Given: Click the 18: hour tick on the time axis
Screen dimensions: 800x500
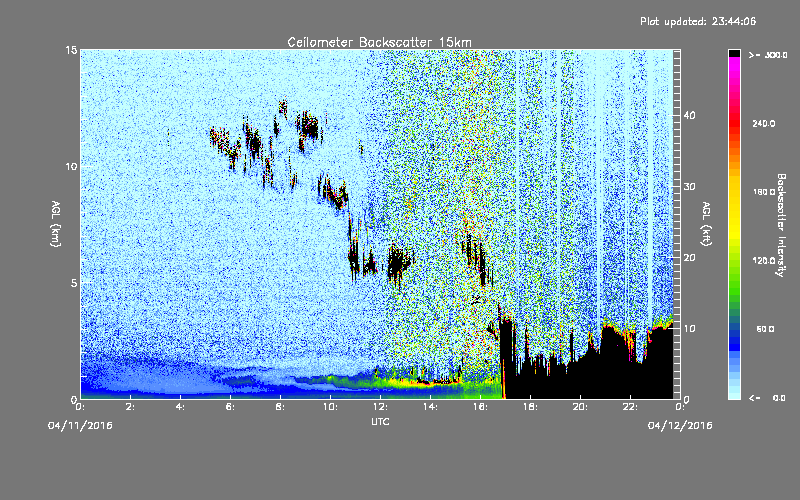Looking at the screenshot, I should tap(530, 407).
